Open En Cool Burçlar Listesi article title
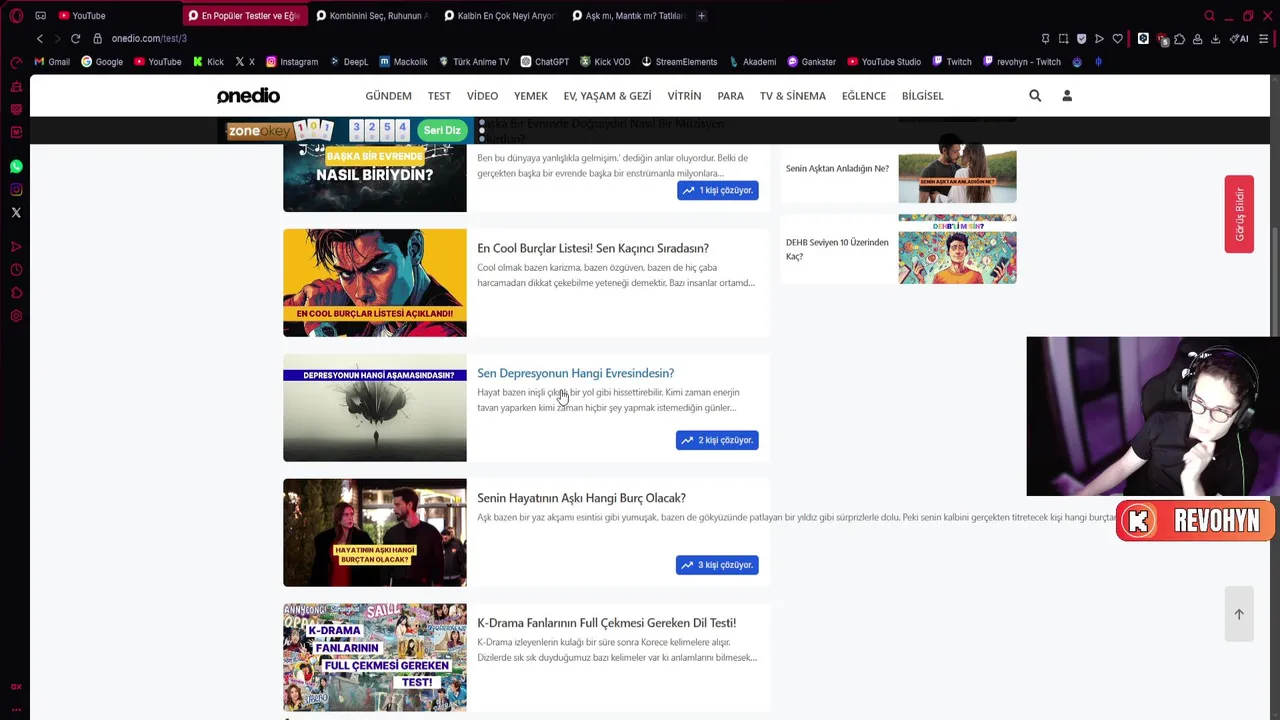The image size is (1280, 720). coord(593,248)
